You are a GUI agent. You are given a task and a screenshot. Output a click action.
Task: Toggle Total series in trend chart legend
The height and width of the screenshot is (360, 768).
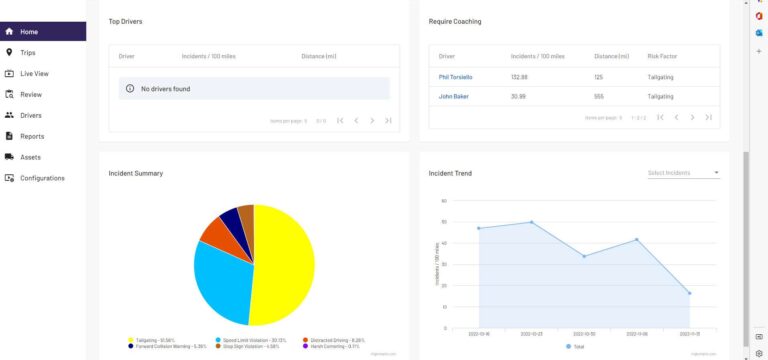[575, 346]
